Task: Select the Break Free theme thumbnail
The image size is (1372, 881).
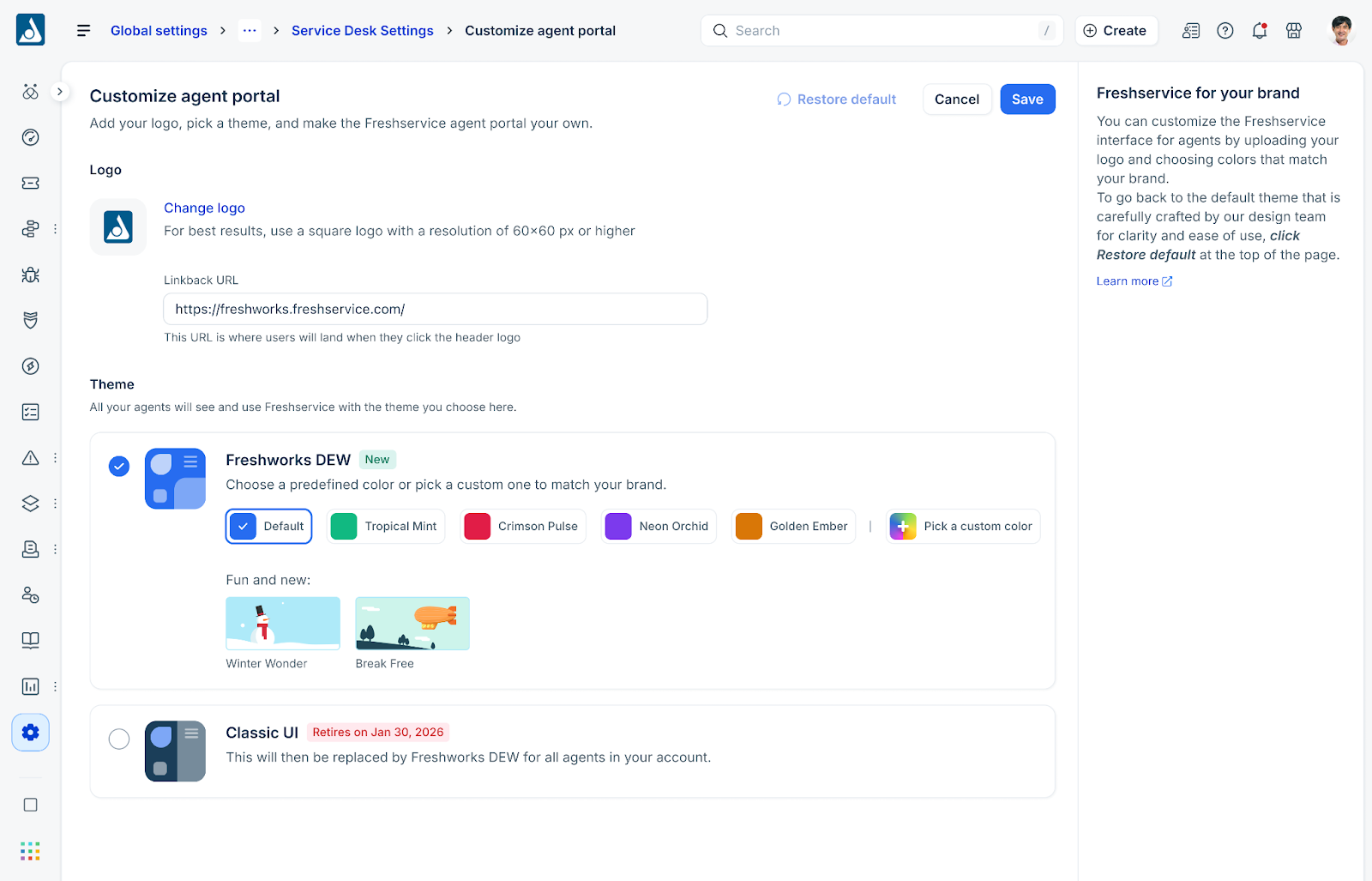Action: [x=412, y=624]
